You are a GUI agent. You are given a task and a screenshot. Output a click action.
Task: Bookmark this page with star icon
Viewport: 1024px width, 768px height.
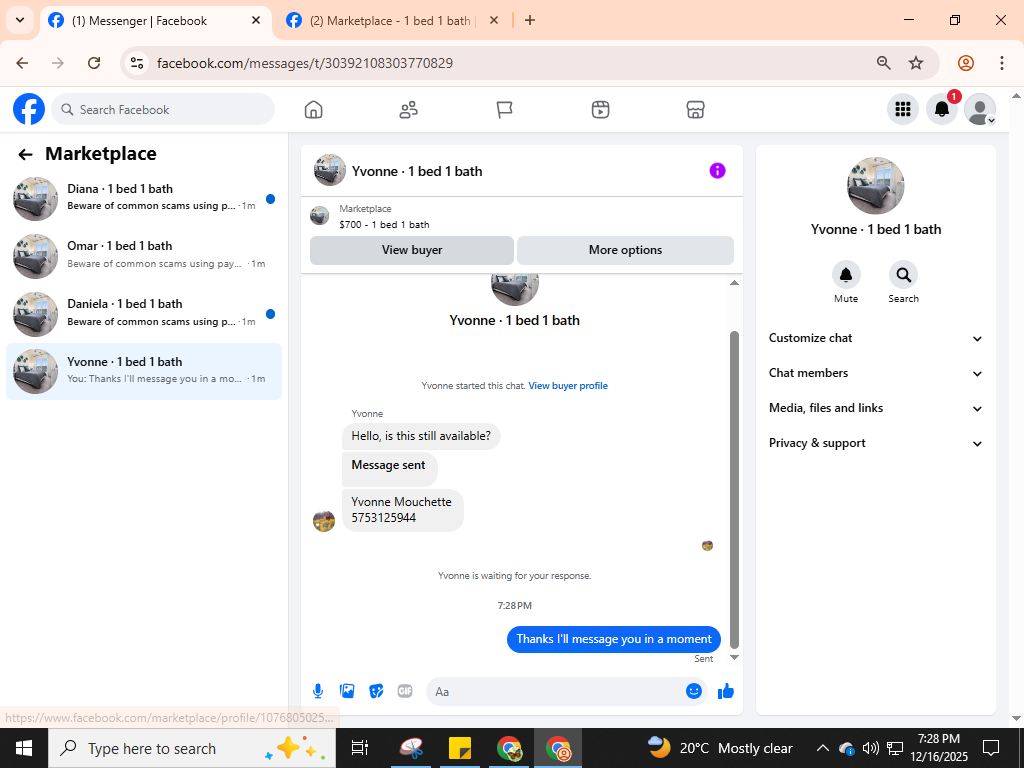916,63
